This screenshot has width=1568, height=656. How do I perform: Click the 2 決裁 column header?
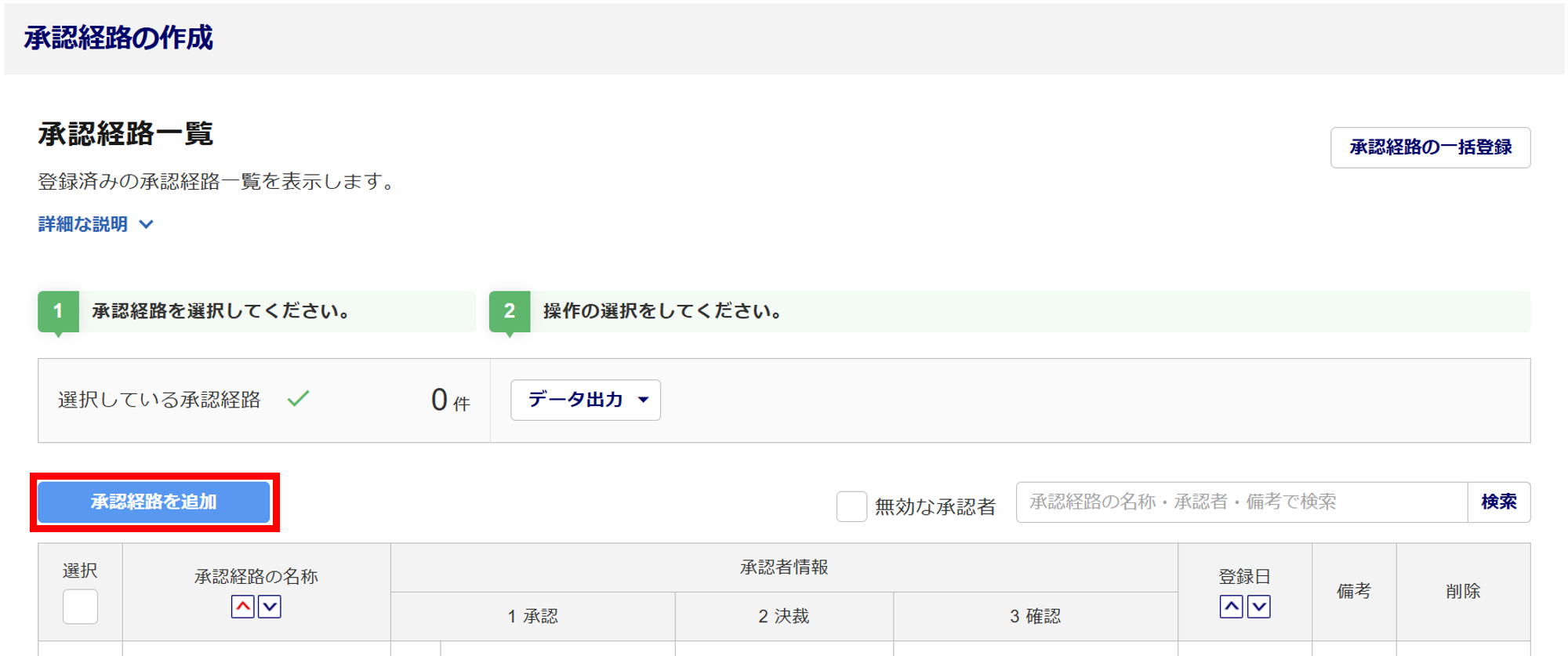784,616
